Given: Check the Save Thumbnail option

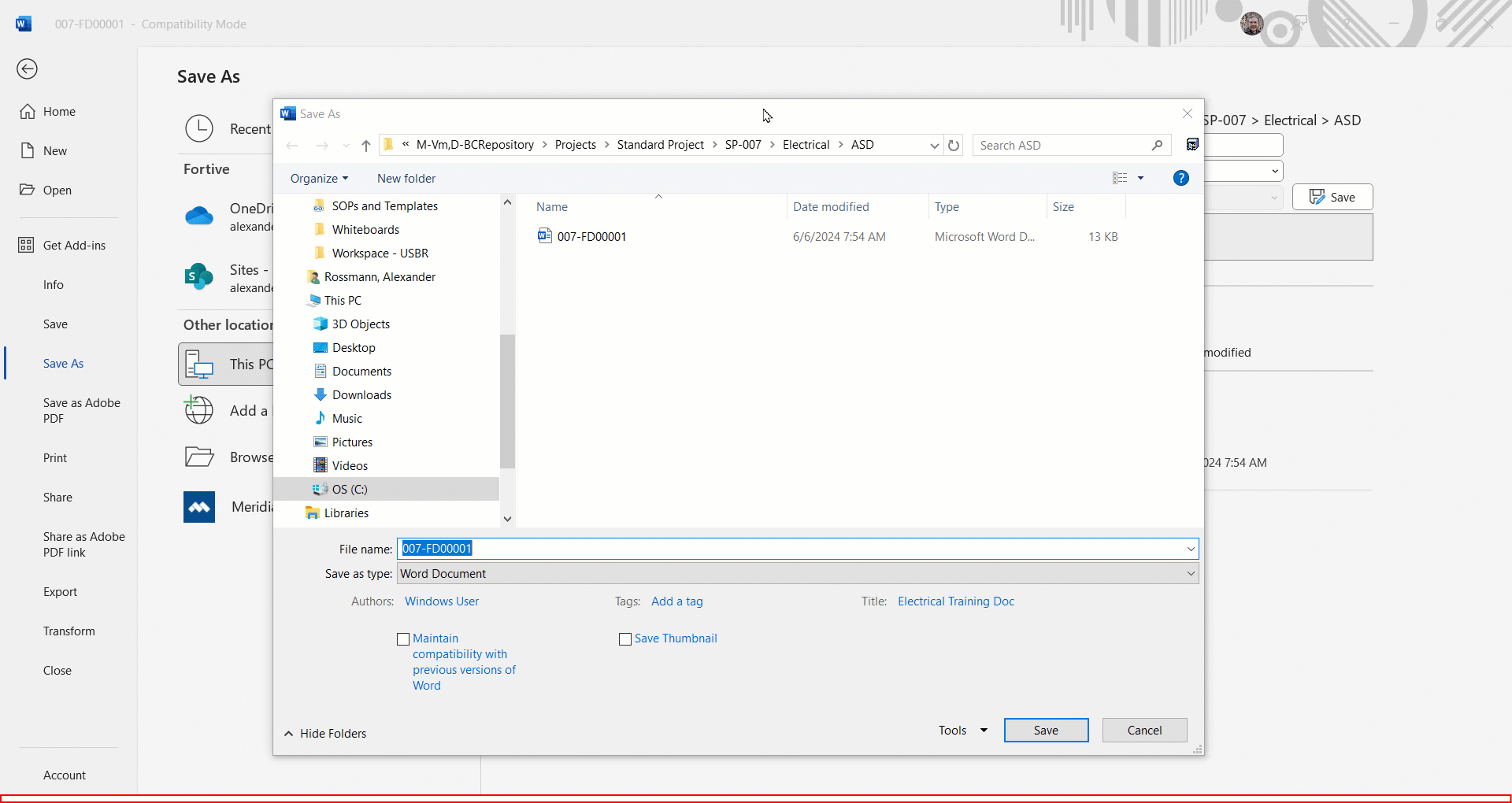Looking at the screenshot, I should pyautogui.click(x=625, y=638).
